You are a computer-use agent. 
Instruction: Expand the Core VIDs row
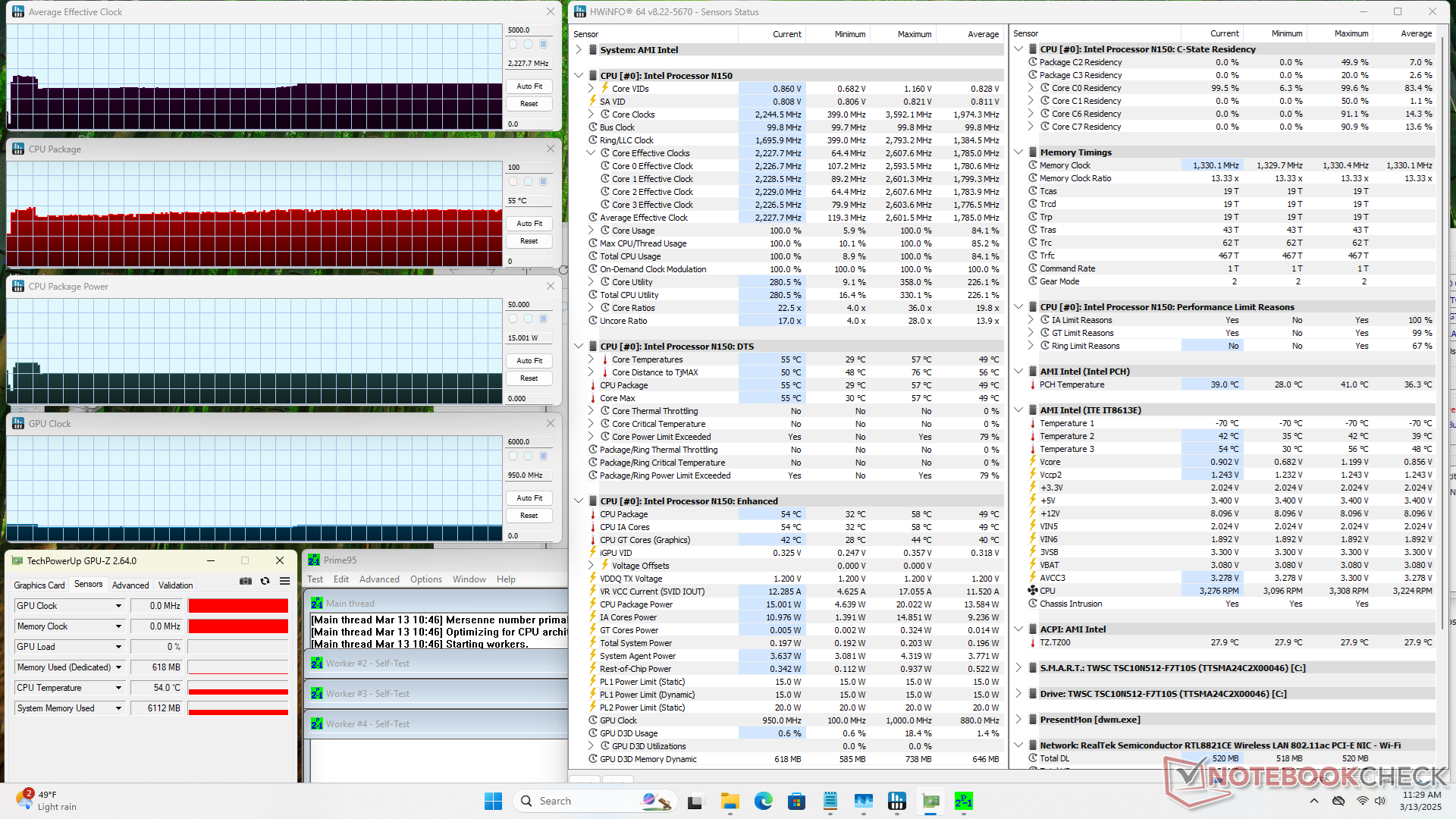[591, 89]
